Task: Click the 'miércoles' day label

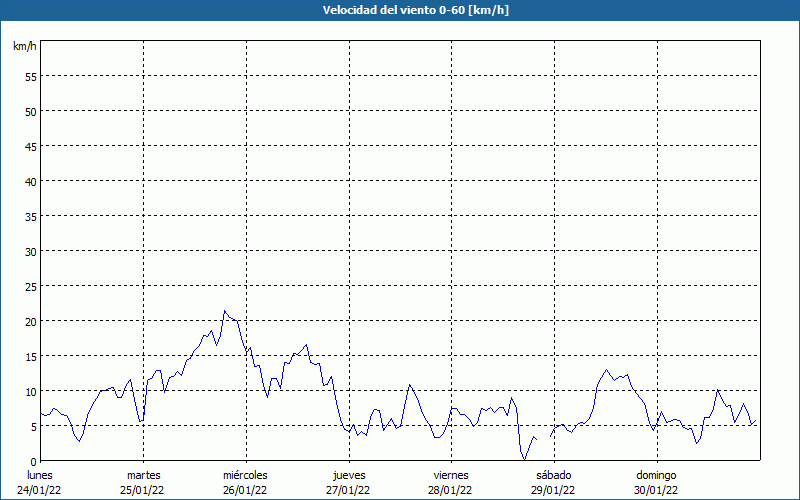Action: [245, 475]
